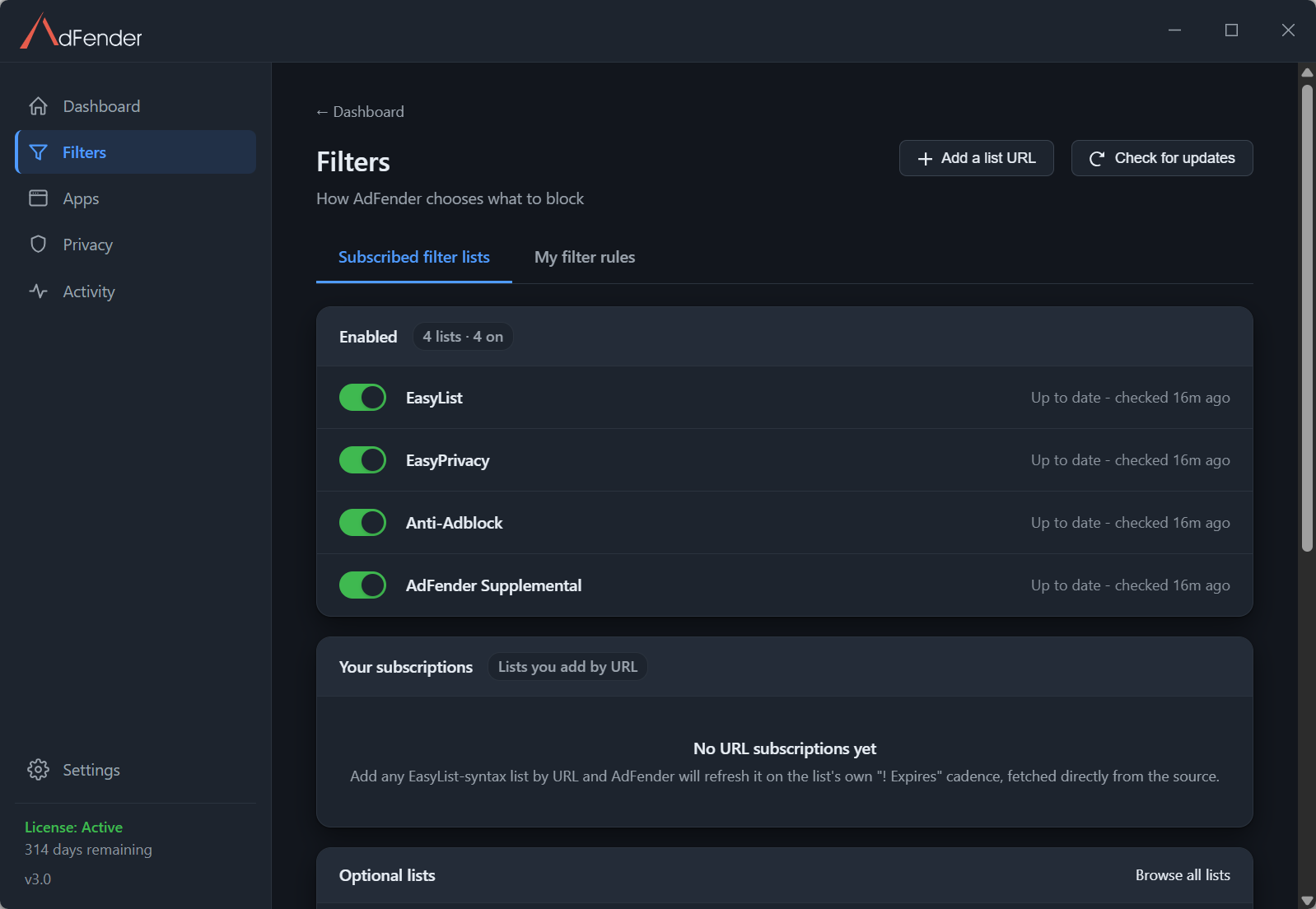
Task: Click the 'Lists you add by URL' badge
Action: pos(567,667)
